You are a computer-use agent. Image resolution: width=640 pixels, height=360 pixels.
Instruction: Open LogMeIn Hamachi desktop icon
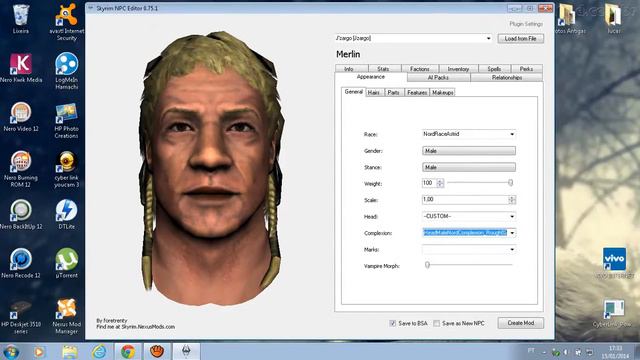coord(67,71)
